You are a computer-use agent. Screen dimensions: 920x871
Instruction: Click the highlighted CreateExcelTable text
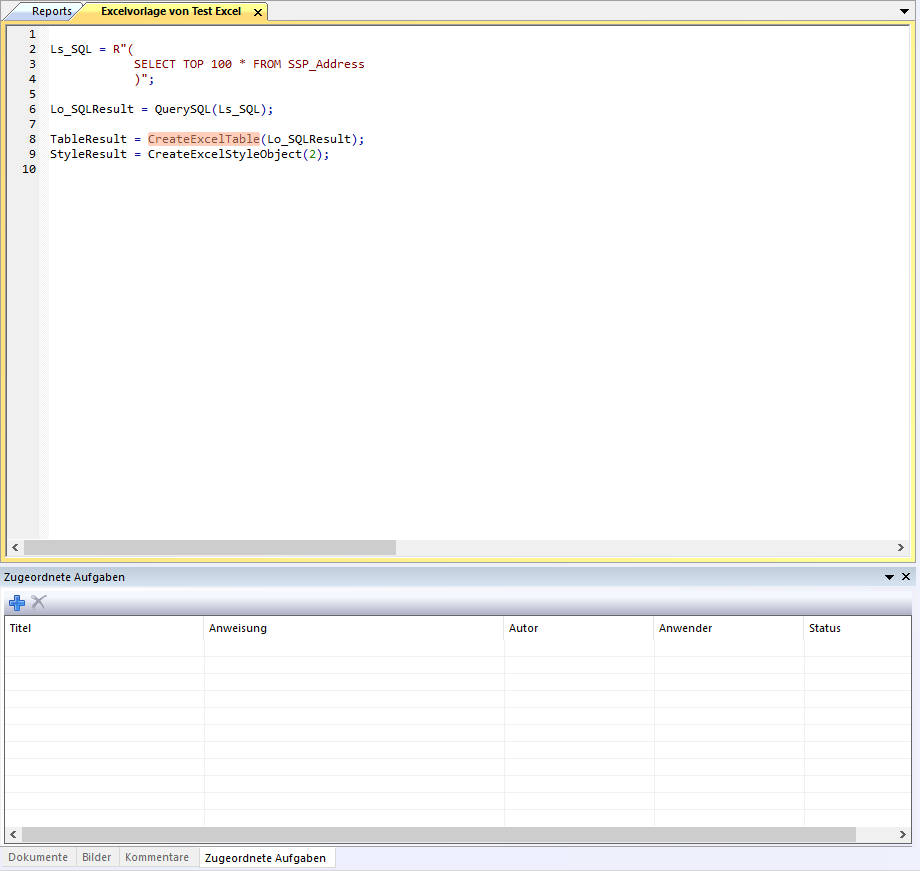point(203,138)
